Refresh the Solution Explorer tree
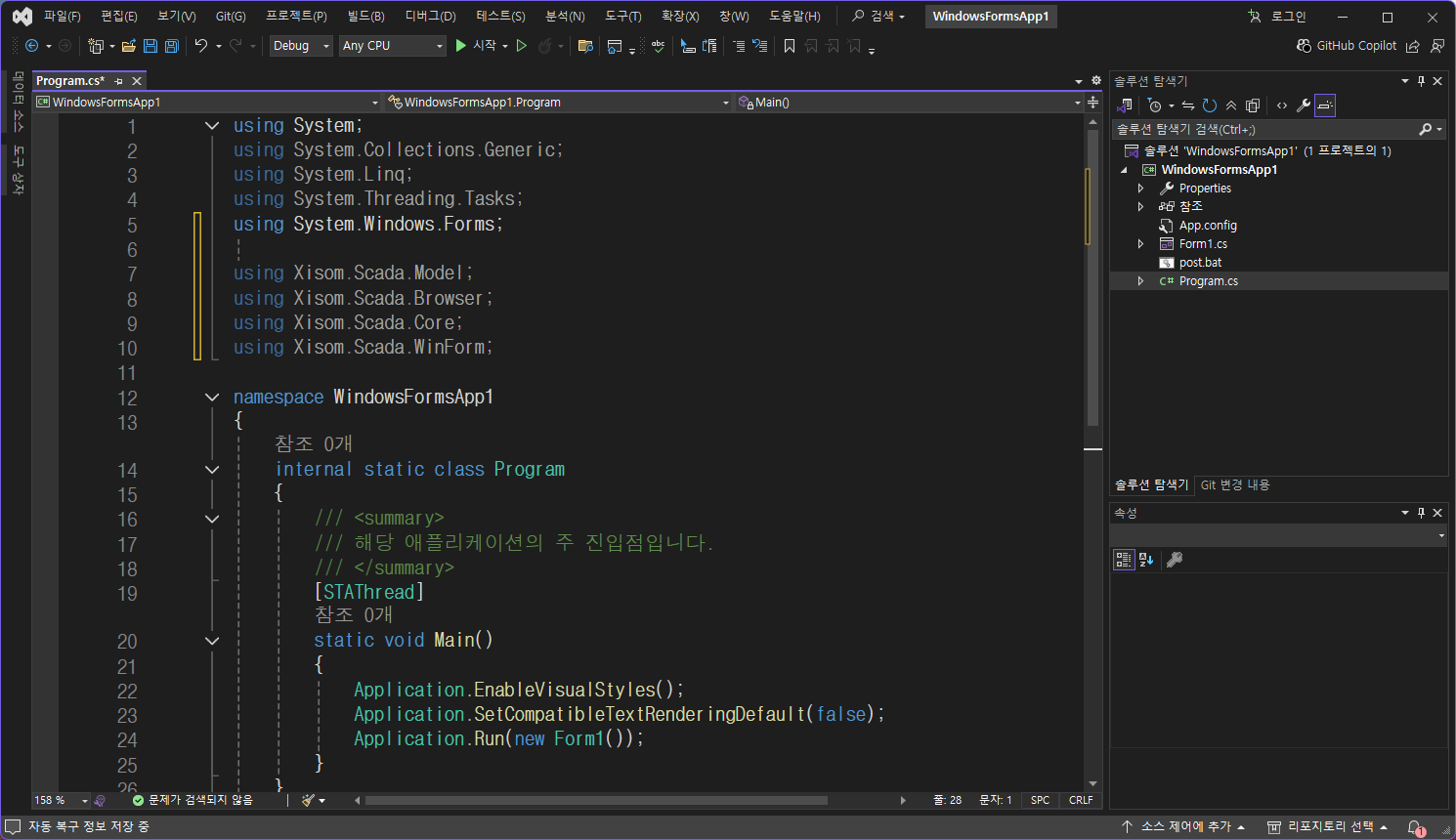Viewport: 1456px width, 840px height. pyautogui.click(x=1210, y=105)
